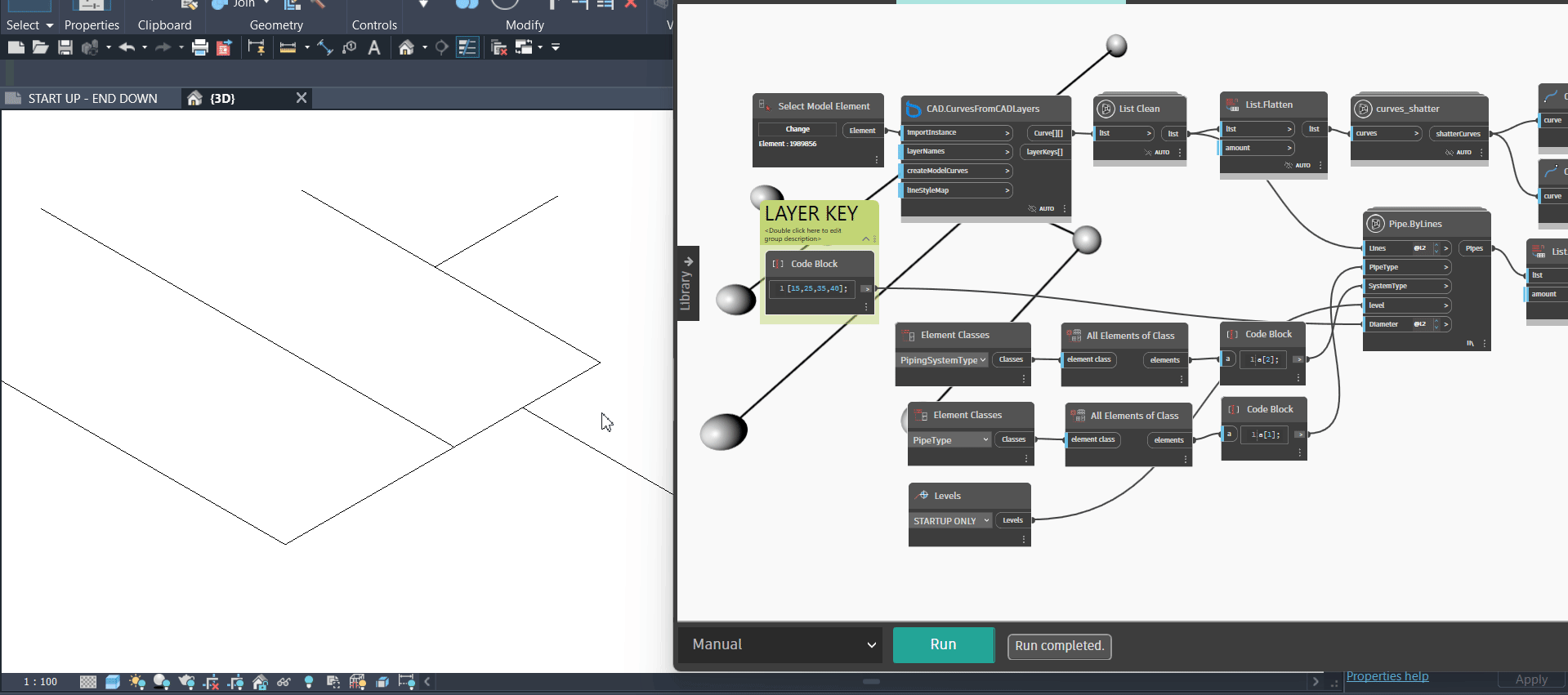The width and height of the screenshot is (1568, 695).
Task: Click the Diameter port level stepper arrows
Action: point(1436,324)
